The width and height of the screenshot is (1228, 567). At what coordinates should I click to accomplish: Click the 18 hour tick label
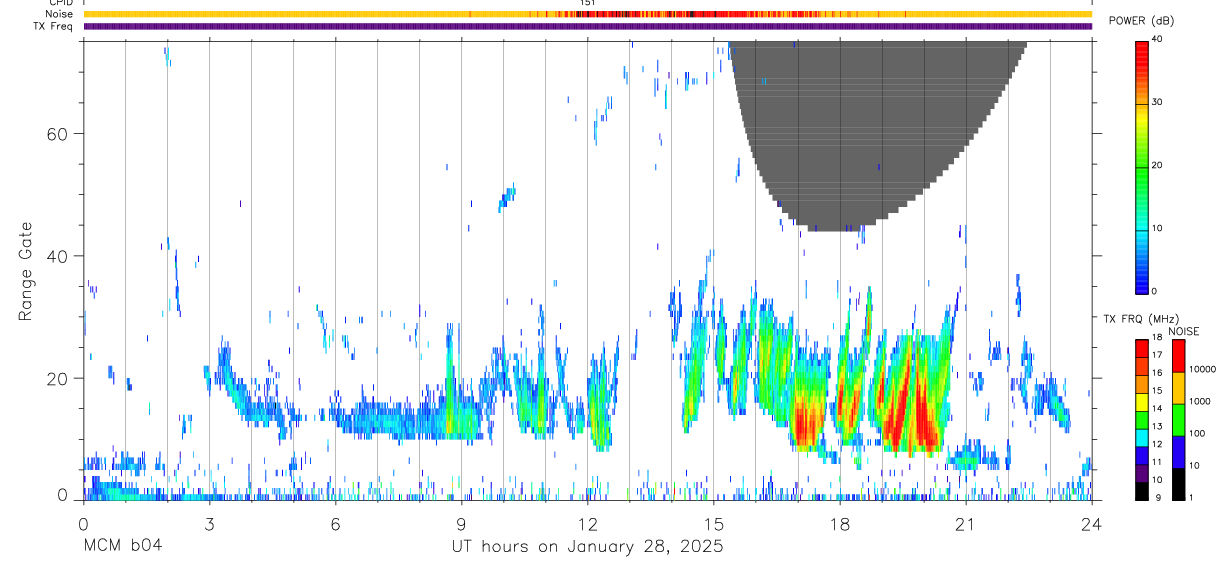(x=840, y=523)
